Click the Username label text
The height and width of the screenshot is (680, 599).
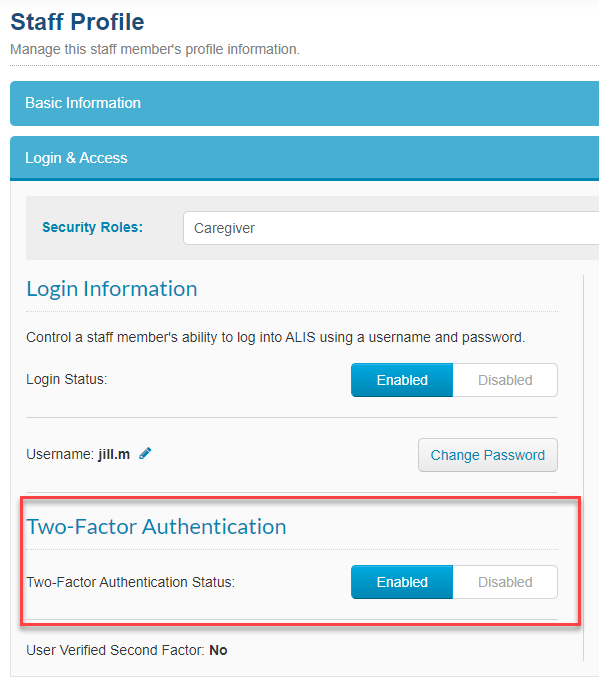pyautogui.click(x=60, y=454)
